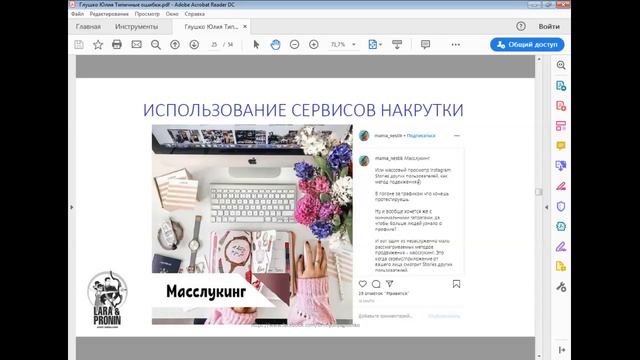Click the Войти sign-in link

pyautogui.click(x=549, y=27)
